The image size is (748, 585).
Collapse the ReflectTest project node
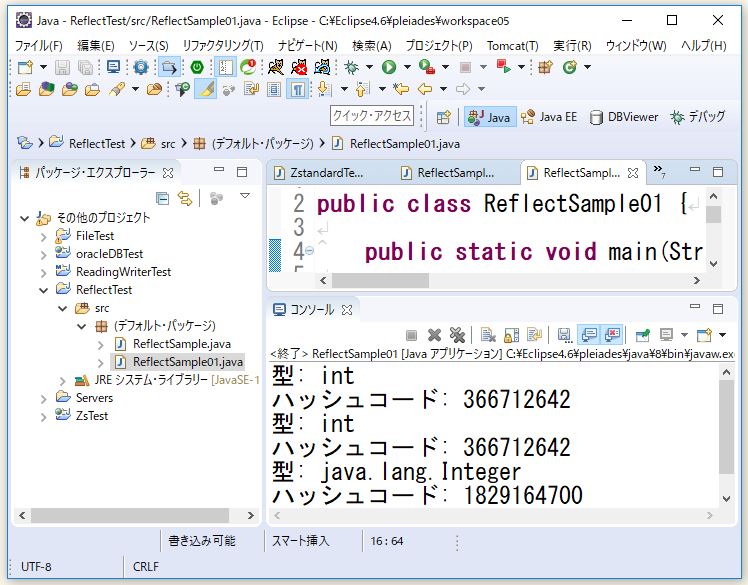click(43, 291)
